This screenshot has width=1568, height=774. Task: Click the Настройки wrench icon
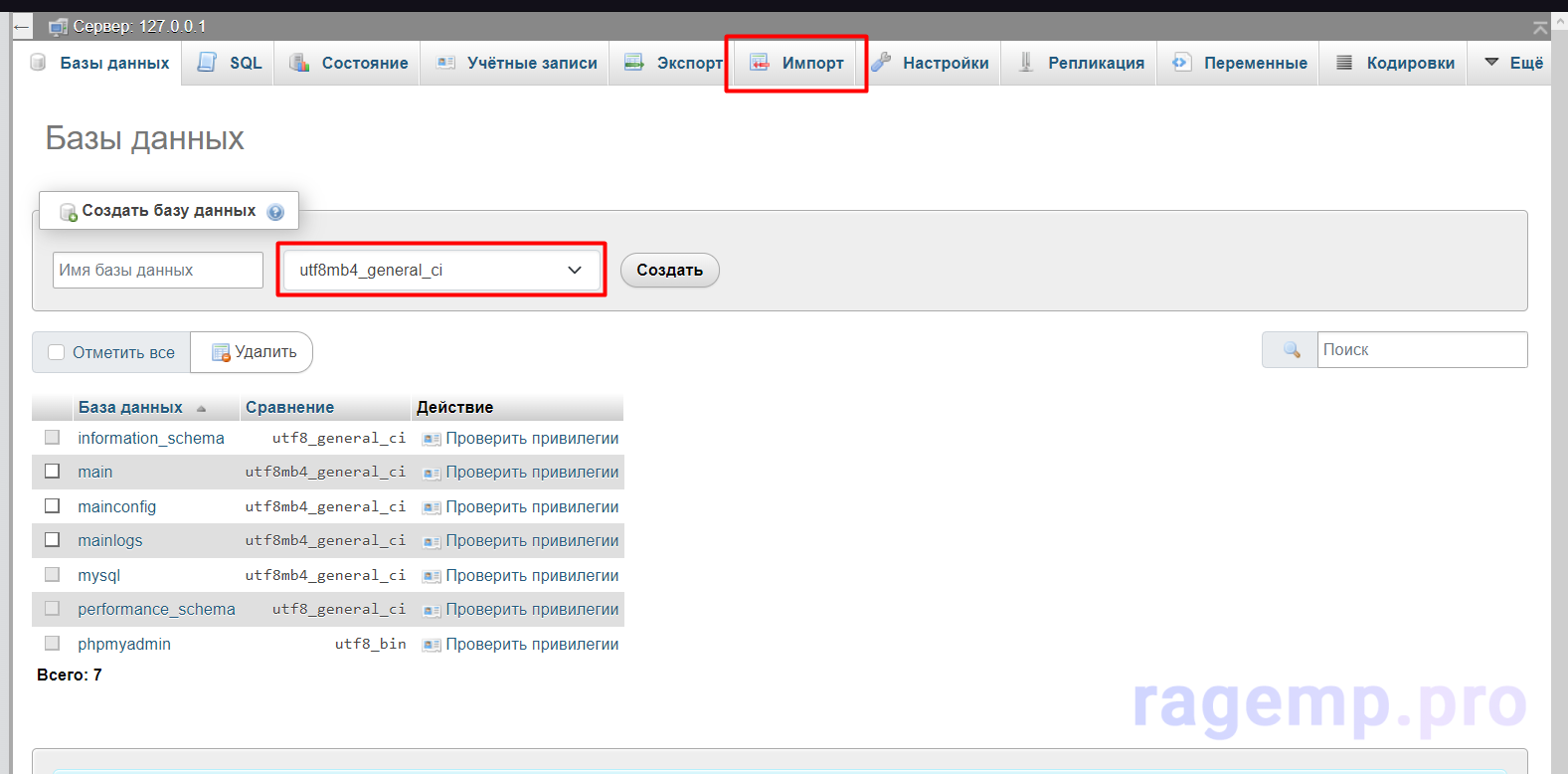(881, 63)
